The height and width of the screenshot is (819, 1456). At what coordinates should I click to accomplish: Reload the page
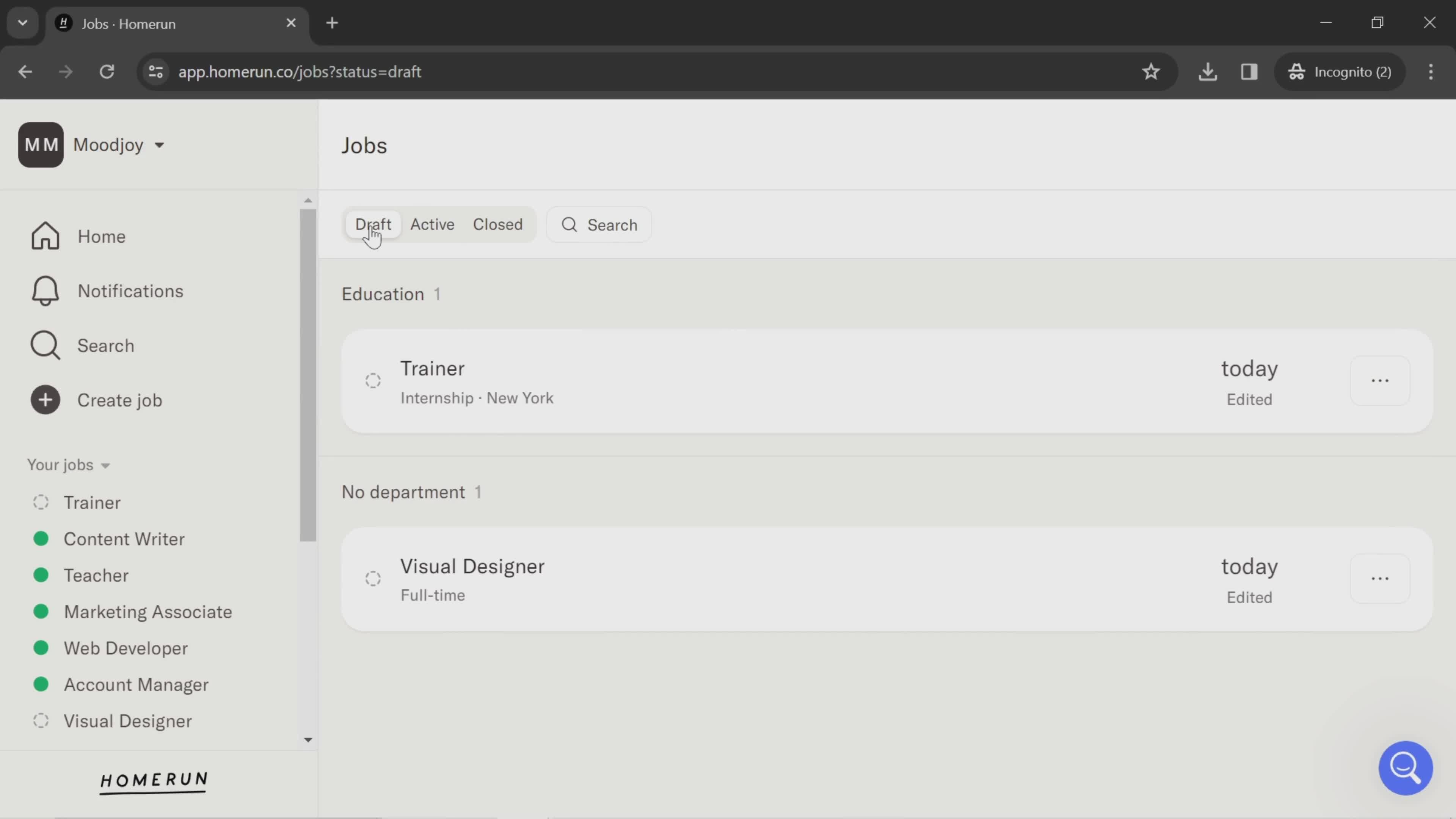pyautogui.click(x=107, y=72)
